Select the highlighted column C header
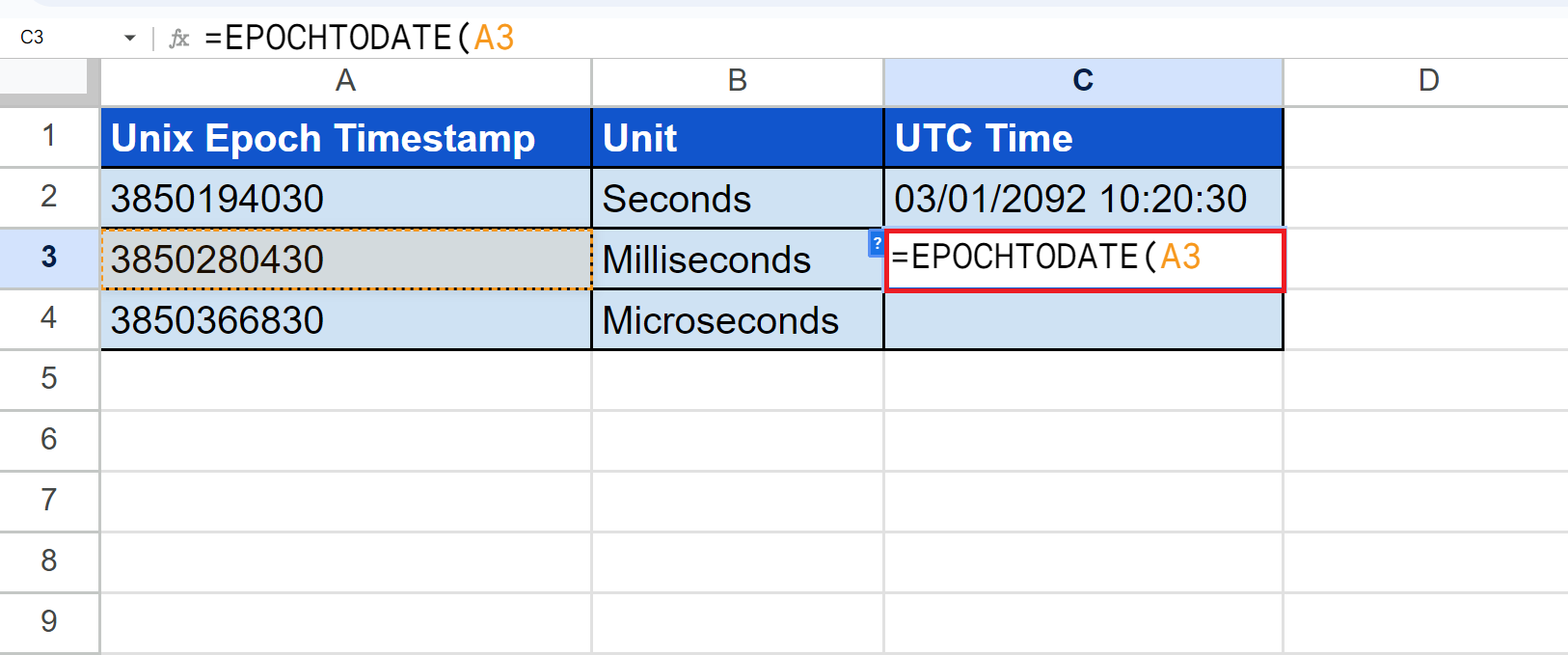1568x655 pixels. [x=1082, y=81]
